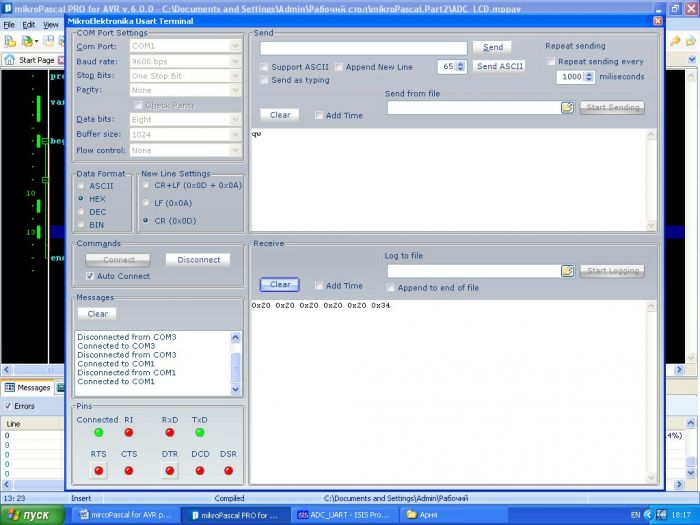Screen dimensions: 700x525
Task: Enable Repeat sending every checkbox
Action: [x=551, y=62]
